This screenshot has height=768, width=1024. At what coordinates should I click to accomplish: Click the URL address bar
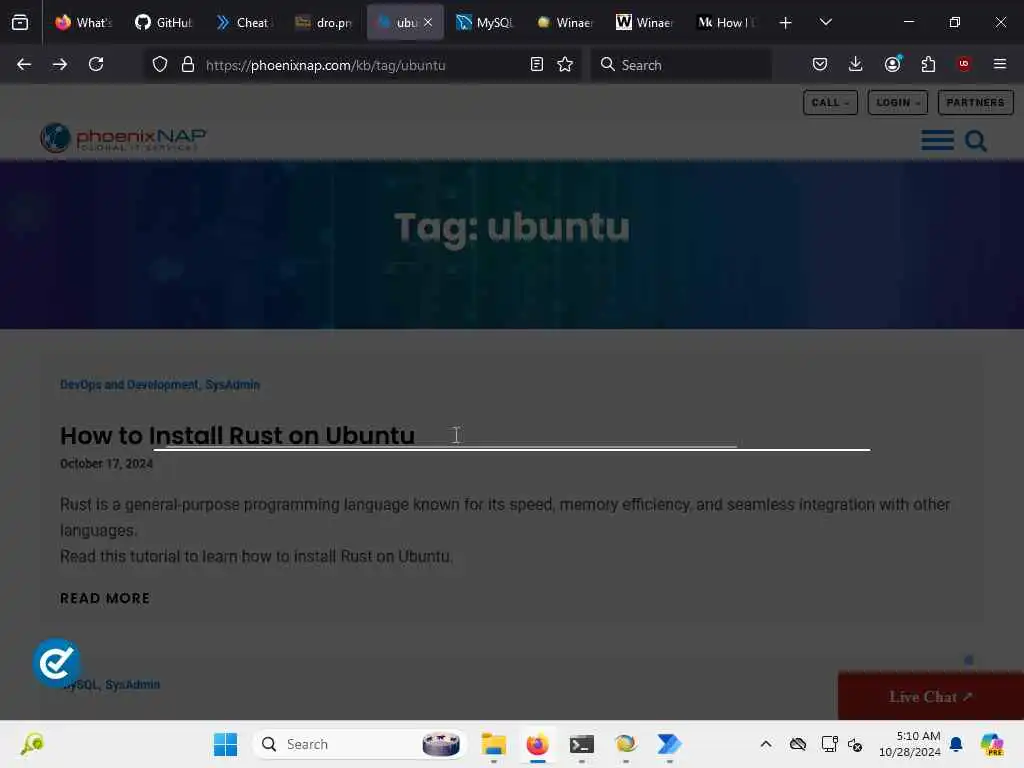[362, 65]
